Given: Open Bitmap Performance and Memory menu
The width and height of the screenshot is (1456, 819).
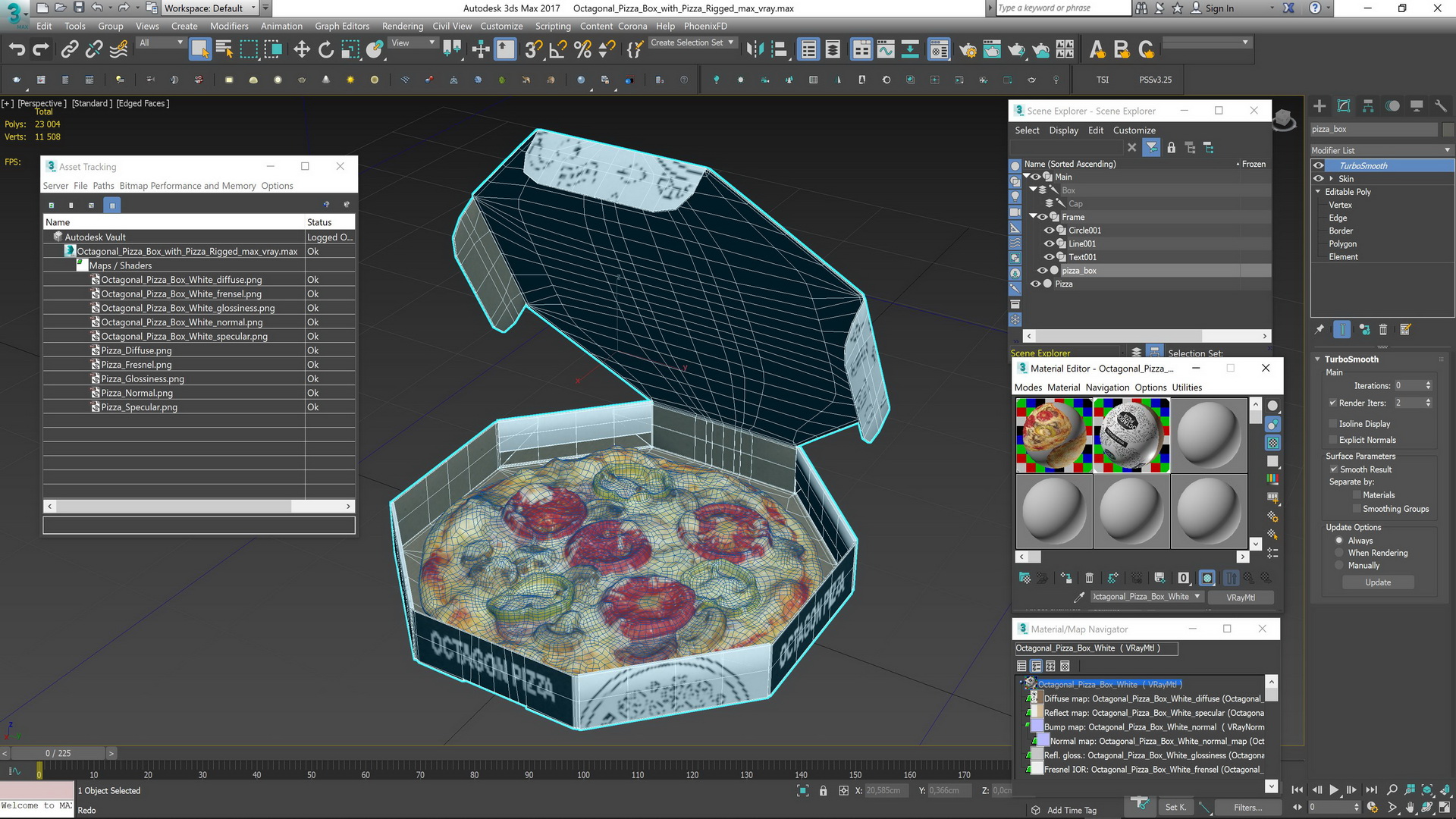Looking at the screenshot, I should point(187,186).
